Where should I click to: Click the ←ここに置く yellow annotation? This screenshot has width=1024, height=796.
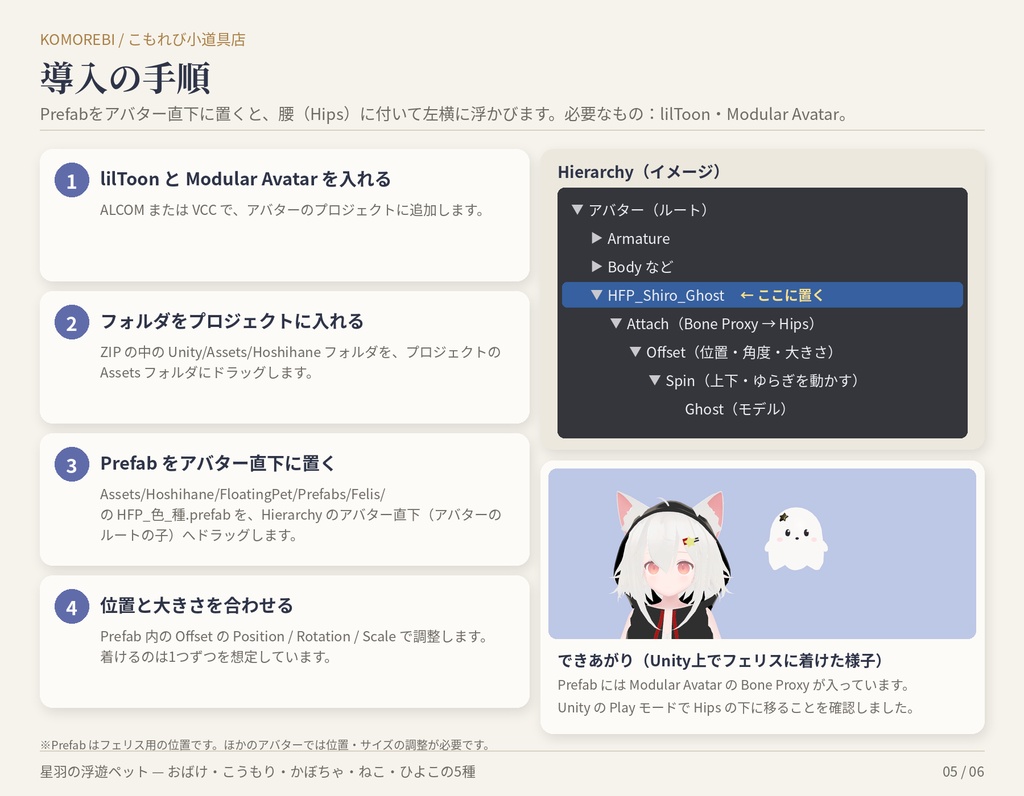click(x=782, y=295)
